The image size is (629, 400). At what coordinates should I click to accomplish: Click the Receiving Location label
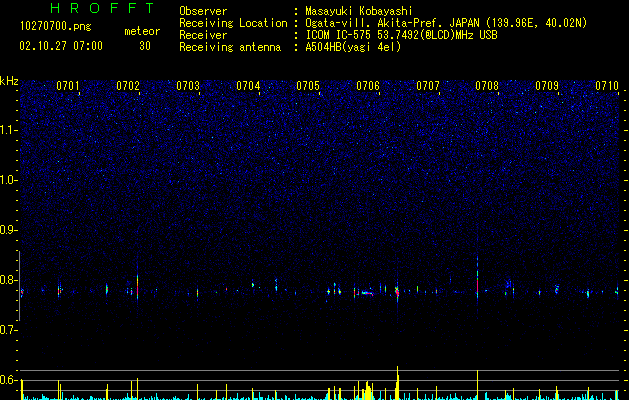pyautogui.click(x=233, y=23)
